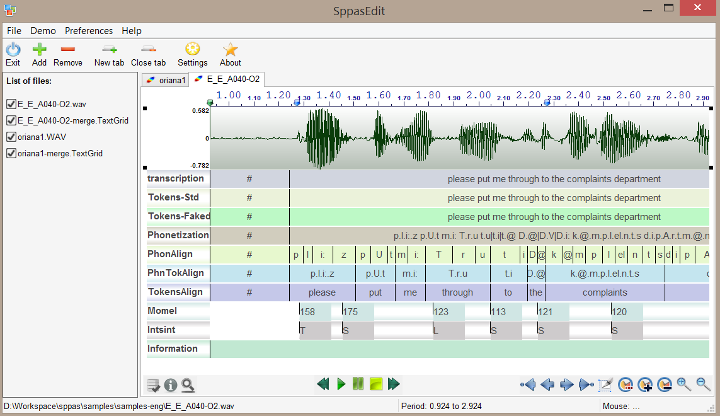Select the E_E_A040-O2 tab

pyautogui.click(x=227, y=79)
